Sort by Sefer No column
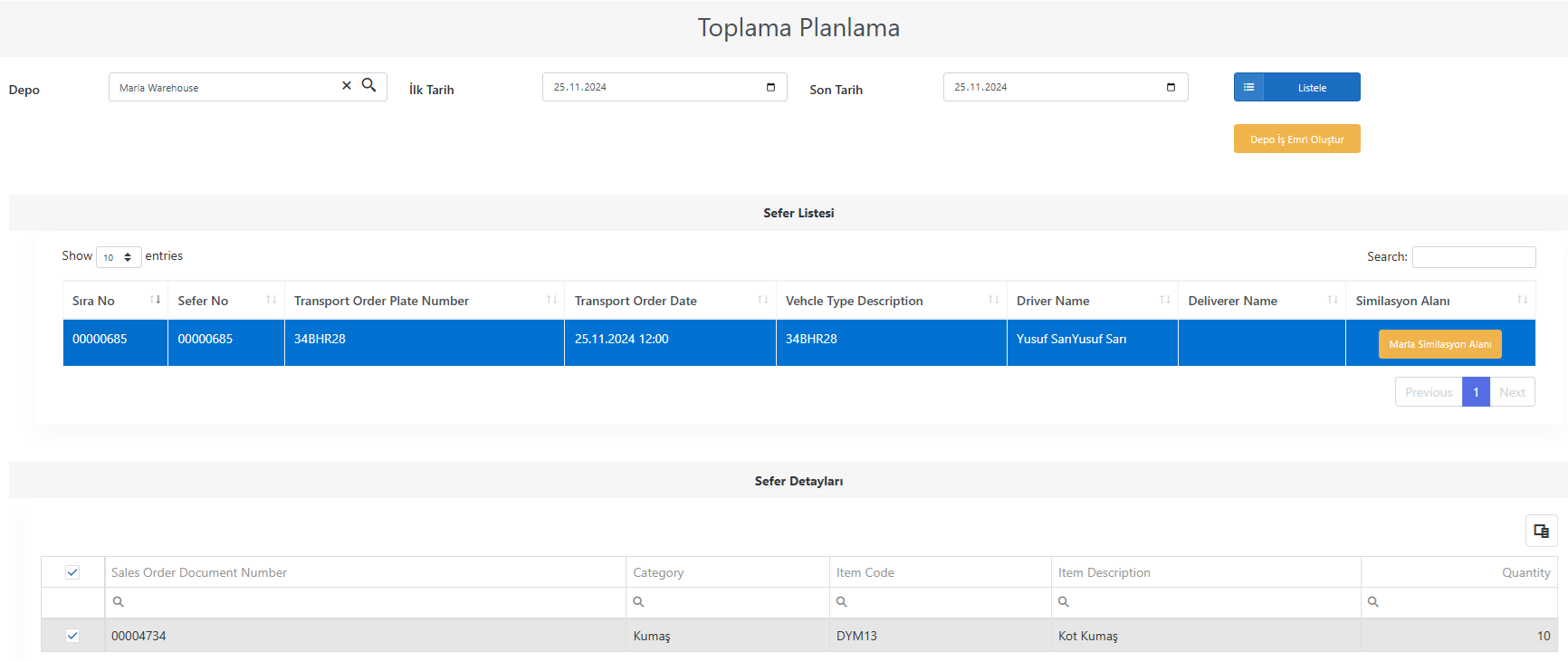 226,301
